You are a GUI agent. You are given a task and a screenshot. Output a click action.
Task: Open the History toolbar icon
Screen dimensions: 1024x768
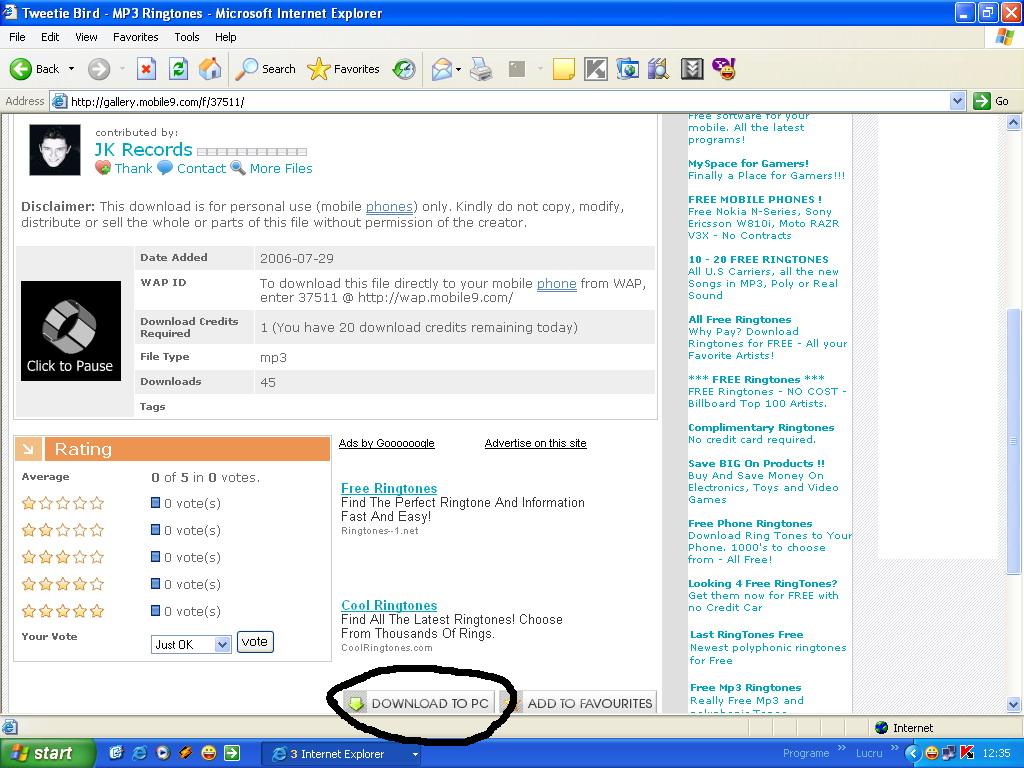click(404, 69)
